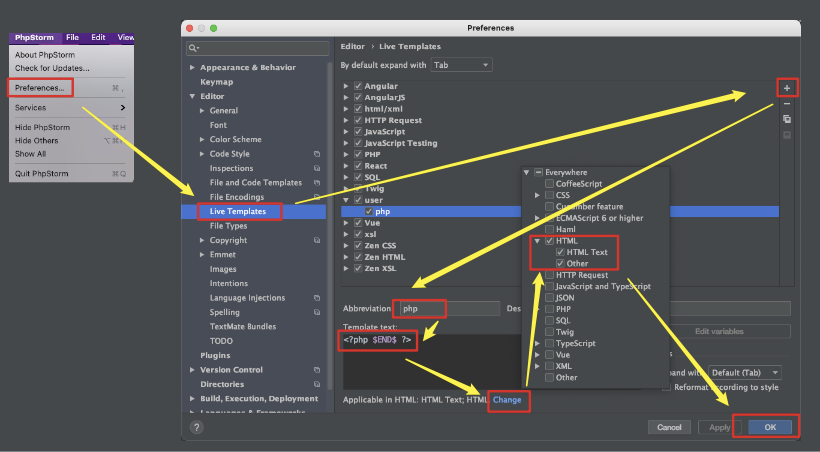Screen dimensions: 820x452
Task: Select Keymap in settings tree
Action: (x=217, y=82)
